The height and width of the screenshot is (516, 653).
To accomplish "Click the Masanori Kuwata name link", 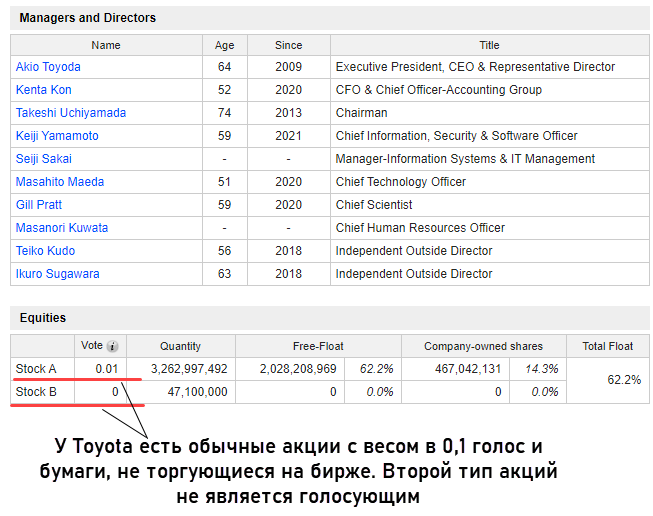I will click(x=62, y=228).
